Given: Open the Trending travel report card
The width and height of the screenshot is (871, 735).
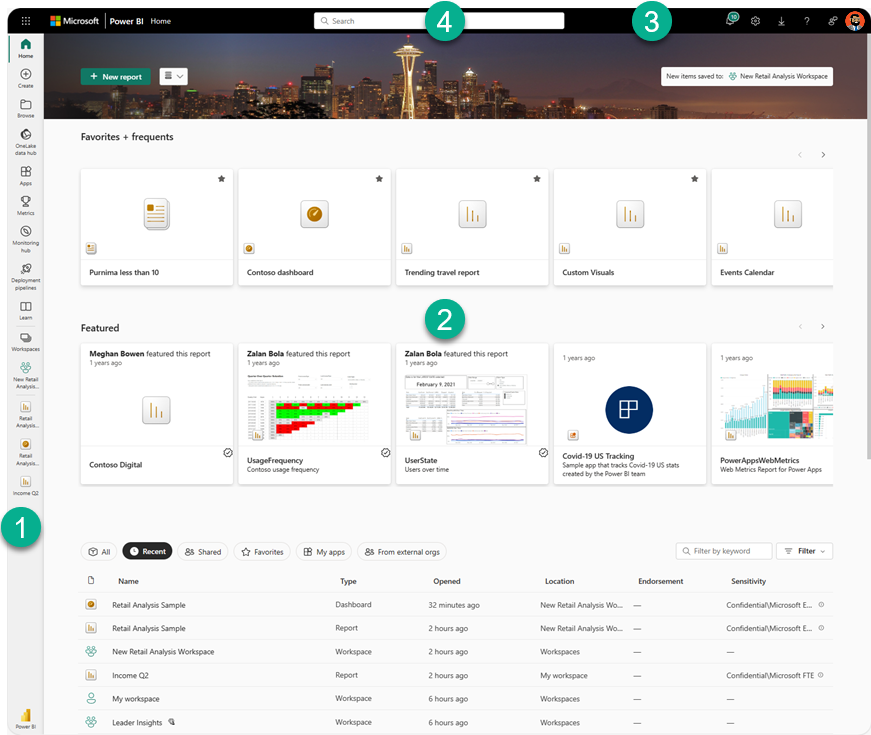Looking at the screenshot, I should 472,227.
